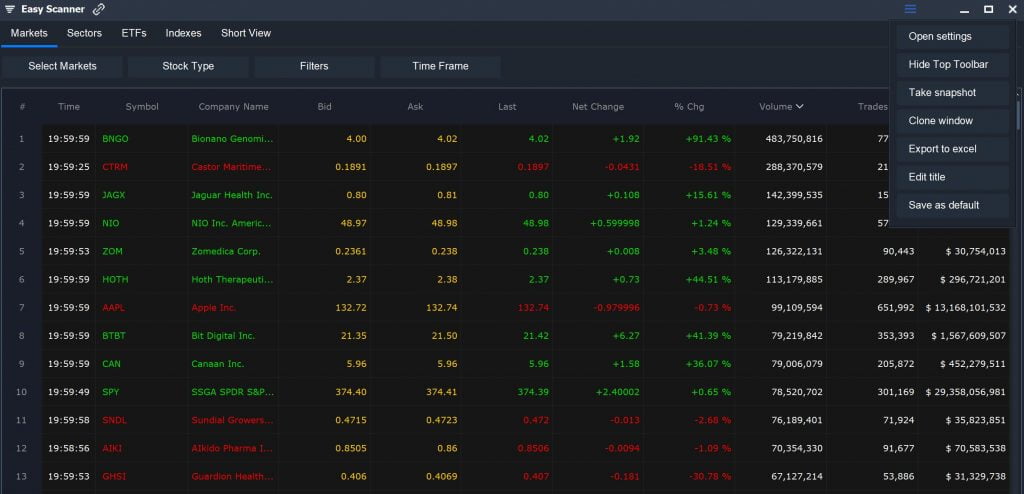Sort by Company Name column header

pos(233,107)
